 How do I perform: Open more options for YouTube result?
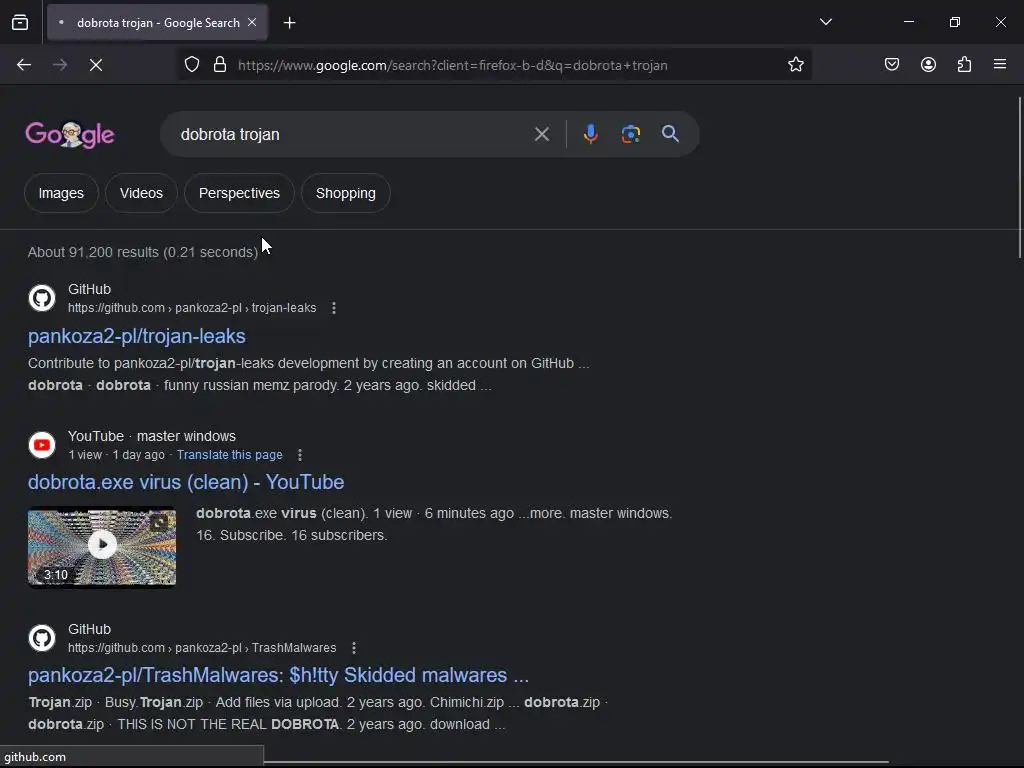pyautogui.click(x=300, y=455)
